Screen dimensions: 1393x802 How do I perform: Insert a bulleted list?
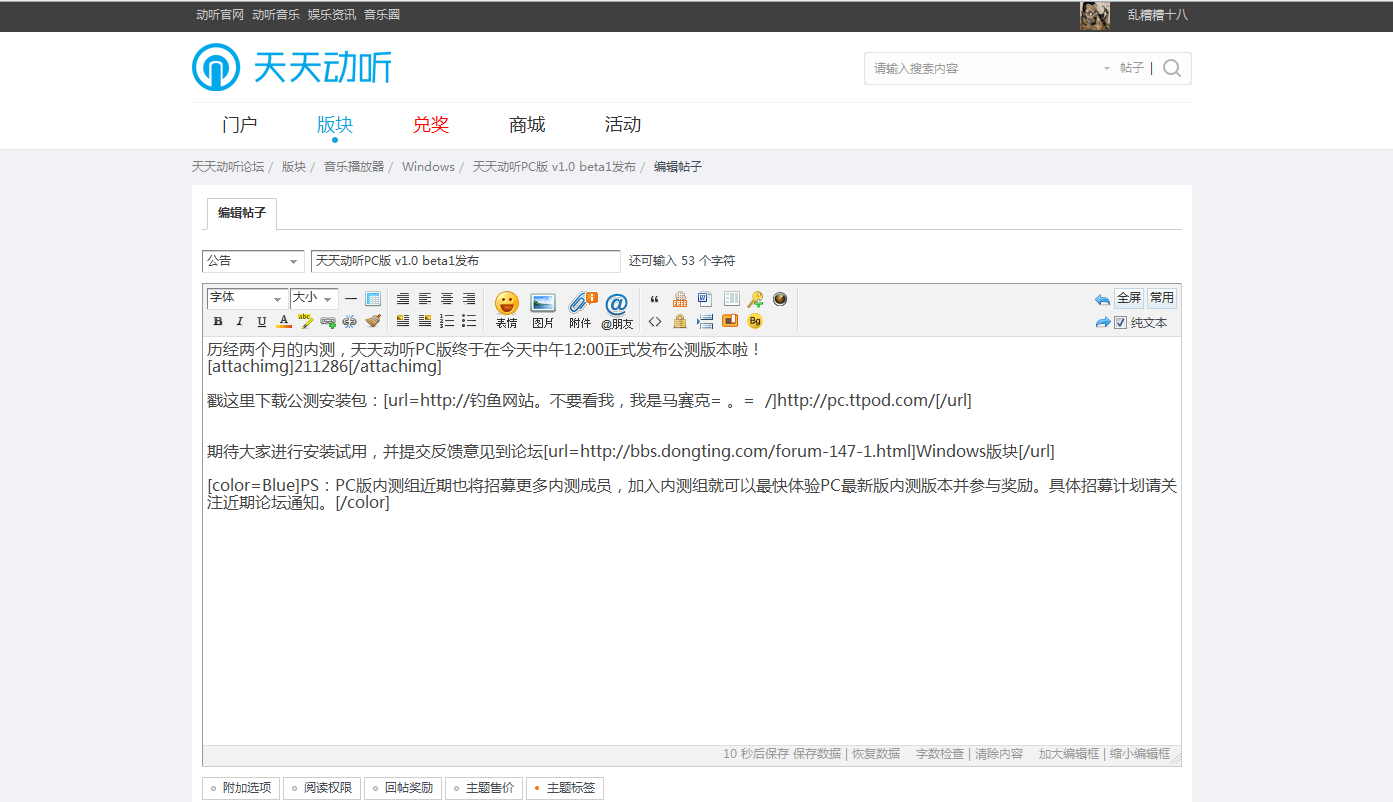pos(469,321)
